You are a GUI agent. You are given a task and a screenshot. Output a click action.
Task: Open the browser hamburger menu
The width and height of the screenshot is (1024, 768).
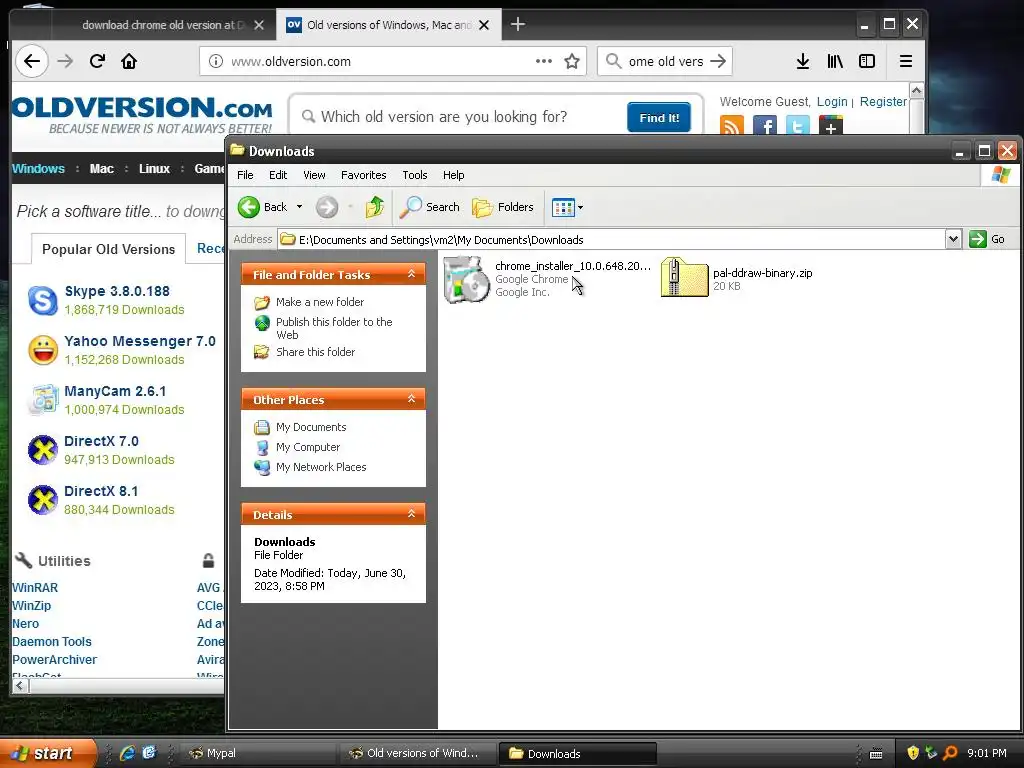tap(906, 61)
